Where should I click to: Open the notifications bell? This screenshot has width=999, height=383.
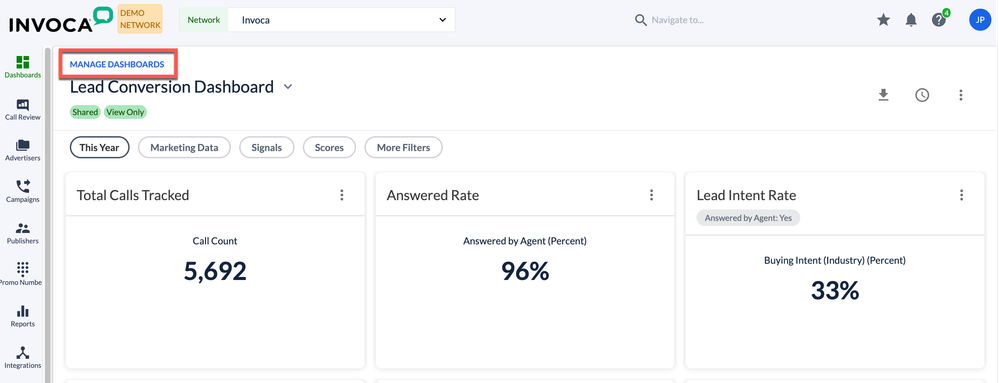(911, 20)
